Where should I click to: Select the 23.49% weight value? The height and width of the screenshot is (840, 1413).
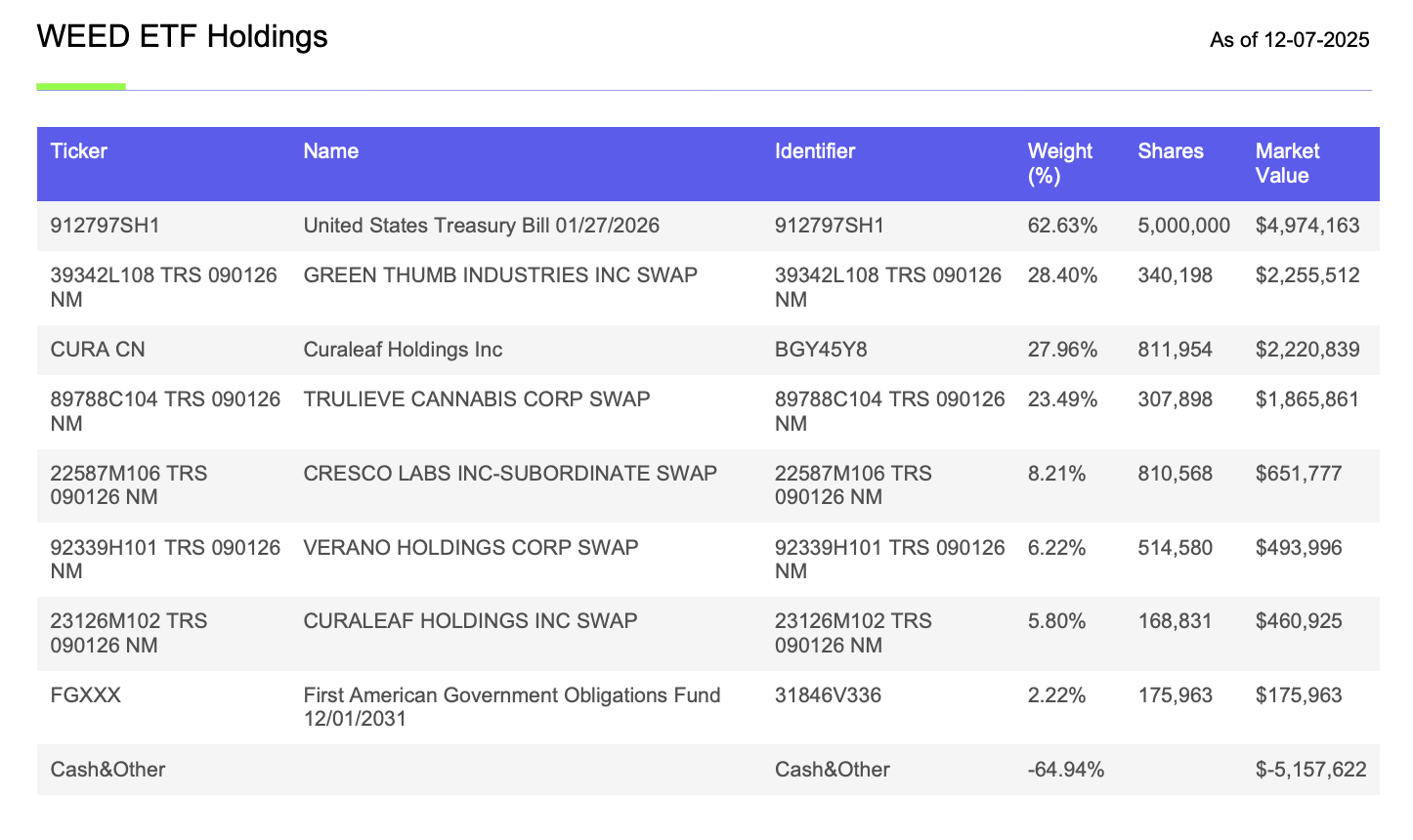pyautogui.click(x=1062, y=399)
